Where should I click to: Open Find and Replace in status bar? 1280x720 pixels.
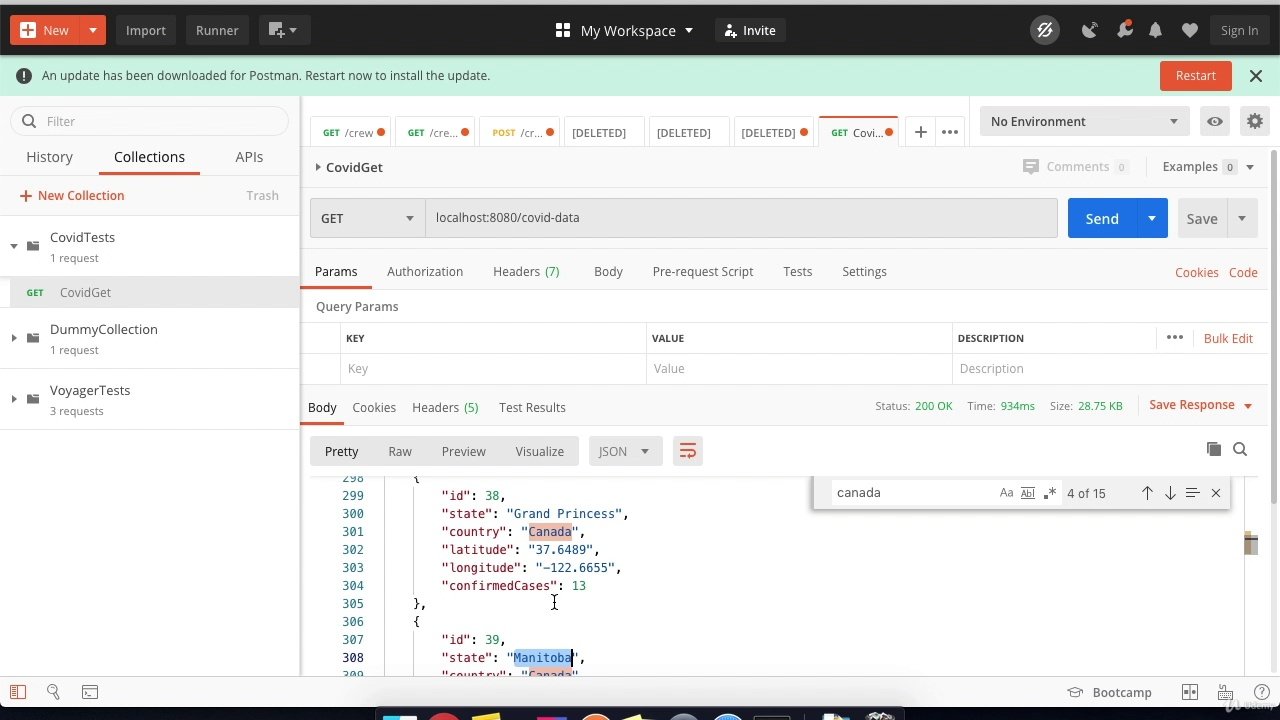click(54, 691)
